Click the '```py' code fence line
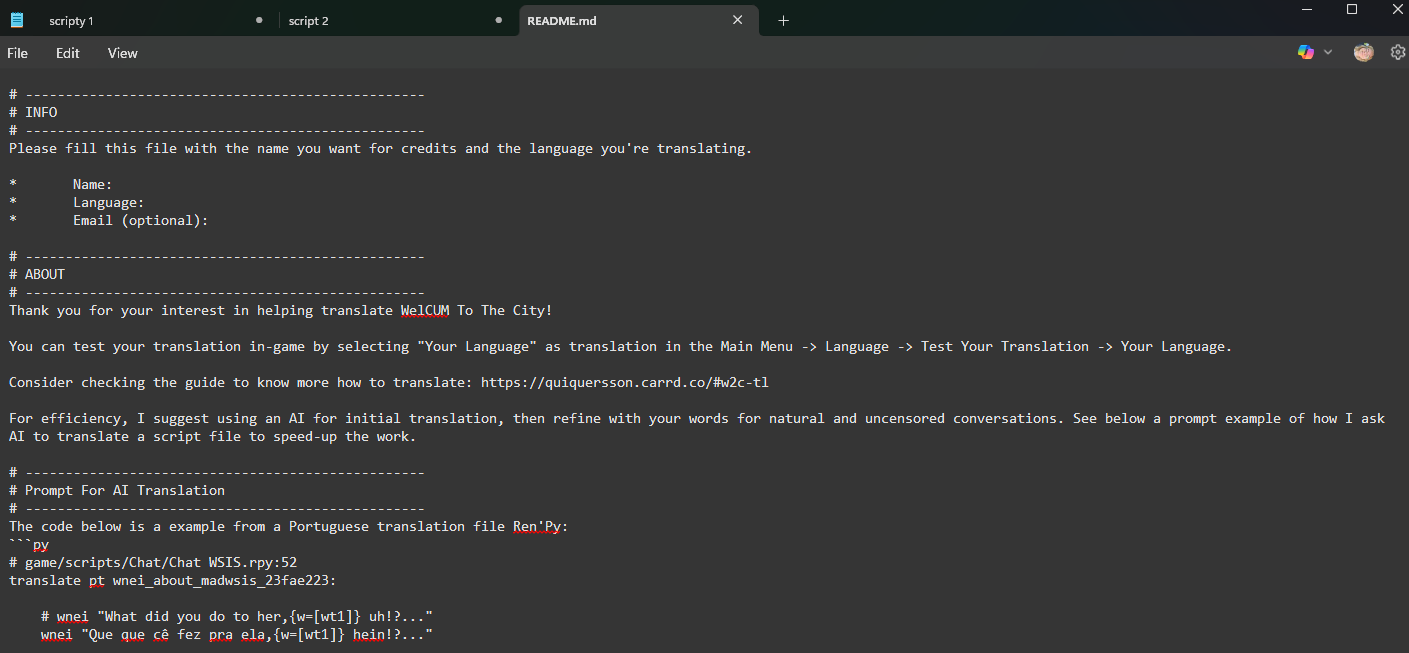Screen dimensions: 1409x653 coord(29,544)
